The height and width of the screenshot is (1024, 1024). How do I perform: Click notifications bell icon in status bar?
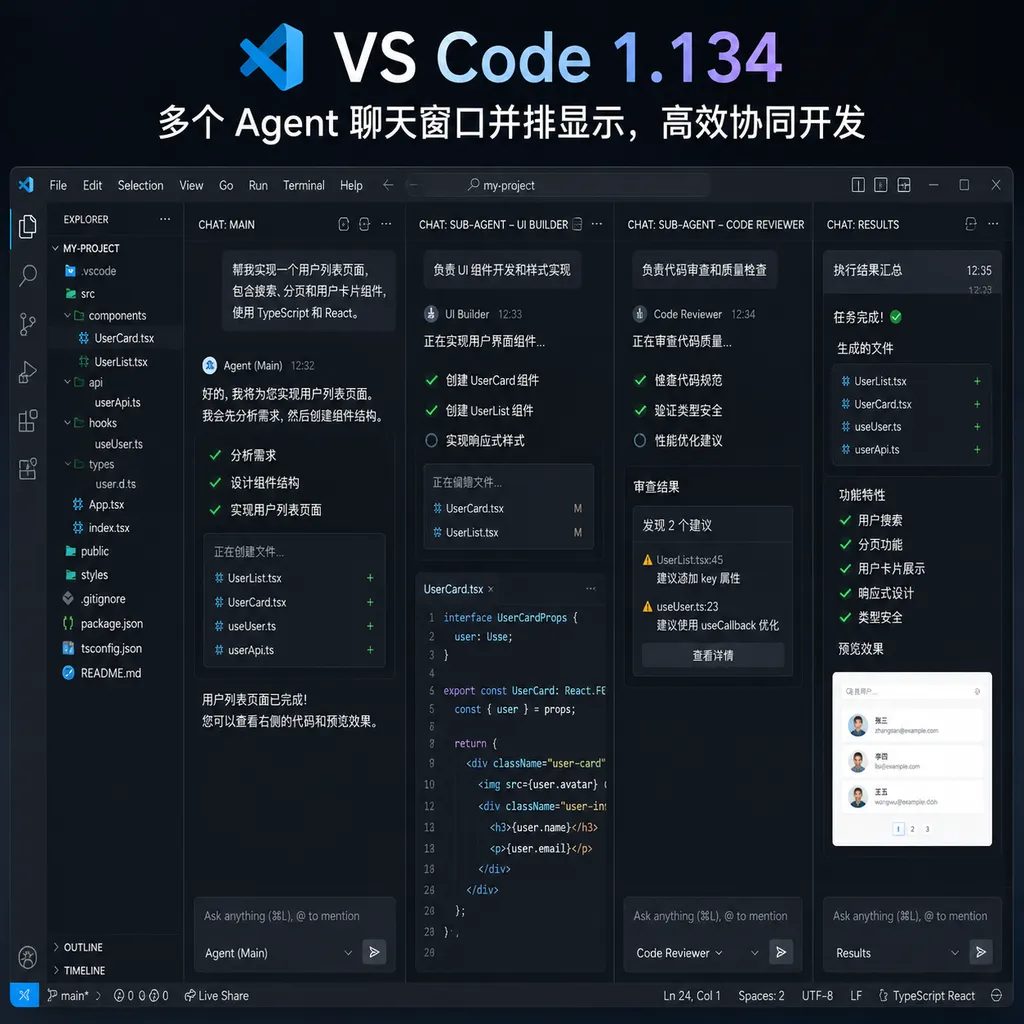point(997,995)
